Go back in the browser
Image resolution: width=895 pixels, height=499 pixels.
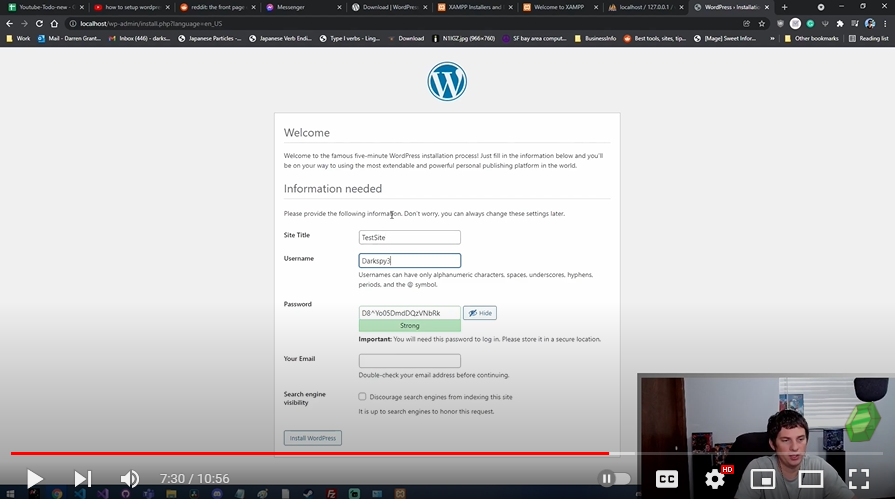point(9,23)
